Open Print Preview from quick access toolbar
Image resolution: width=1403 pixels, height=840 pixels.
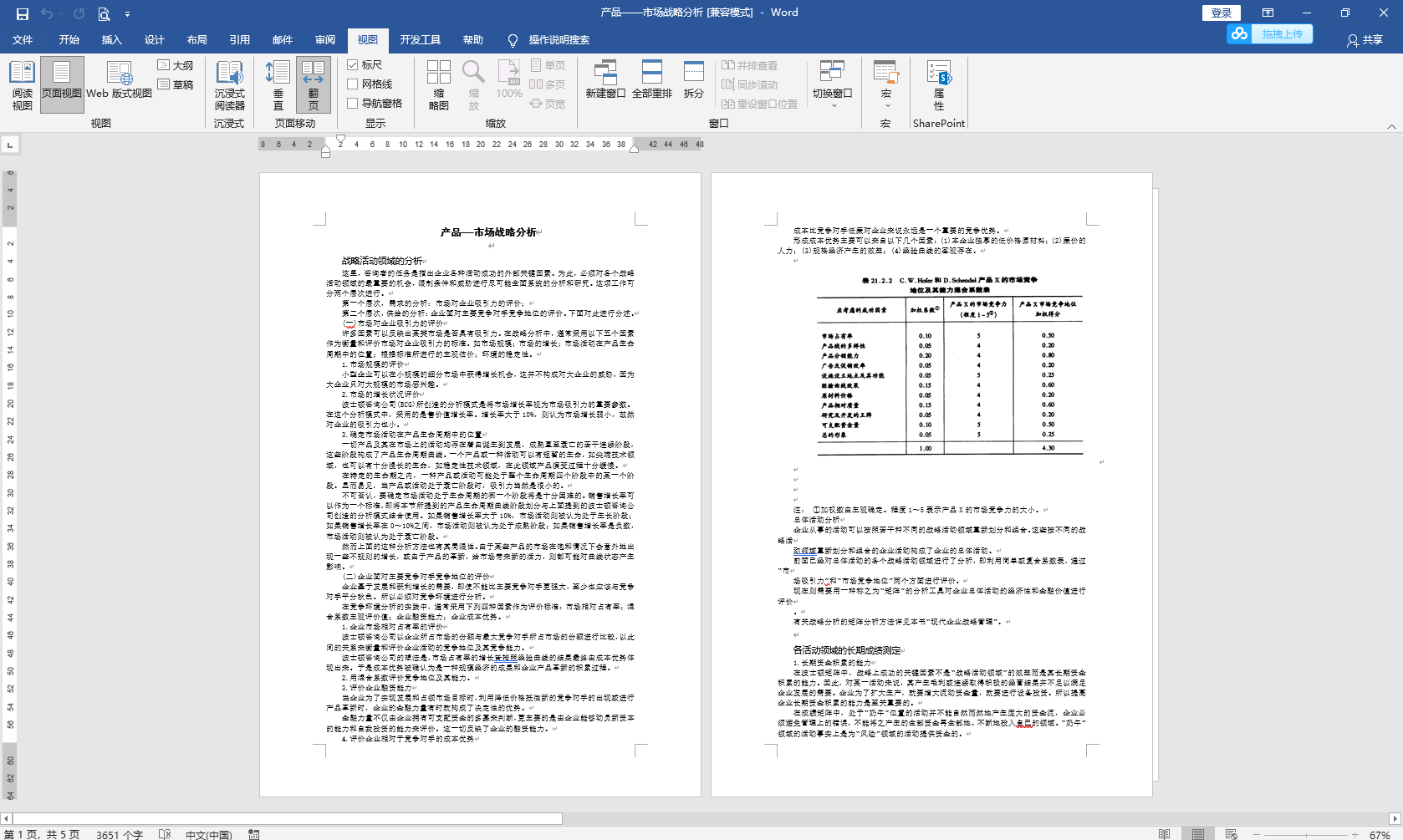click(x=104, y=13)
